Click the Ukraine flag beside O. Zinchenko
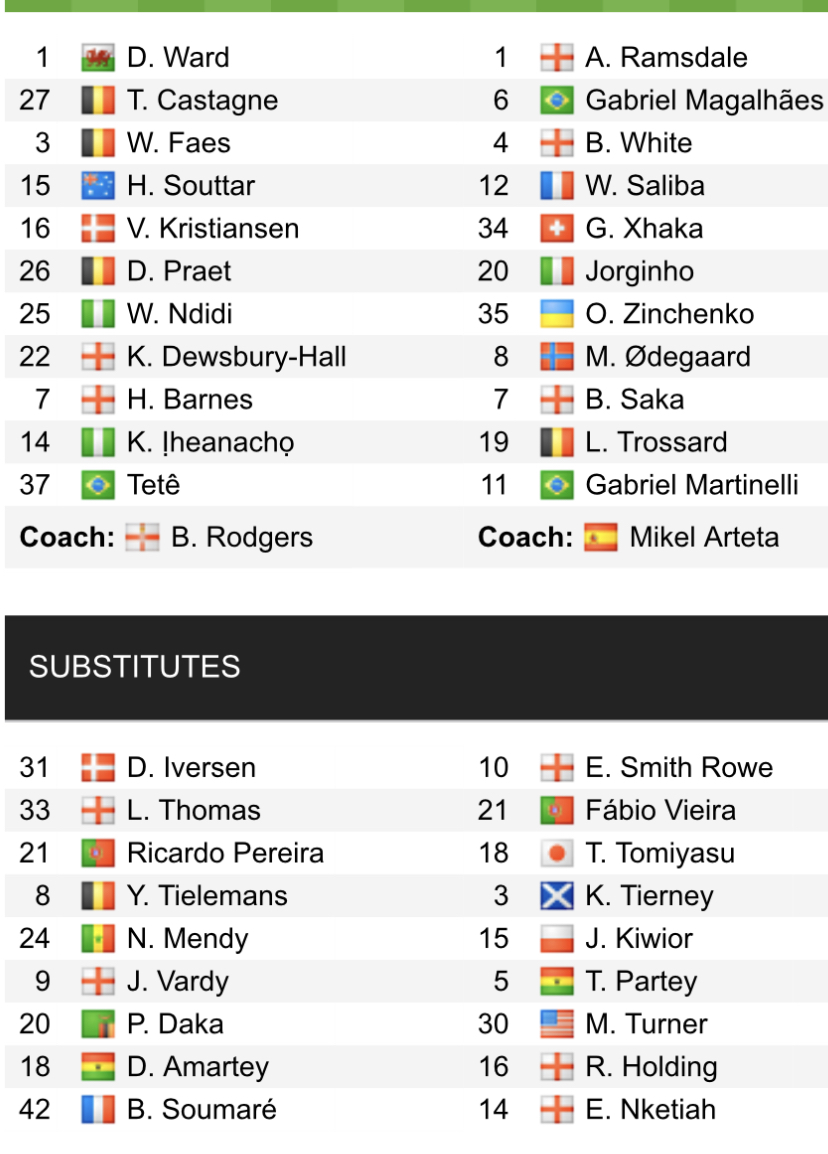Viewport: 828px width, 1154px height. coord(556,314)
